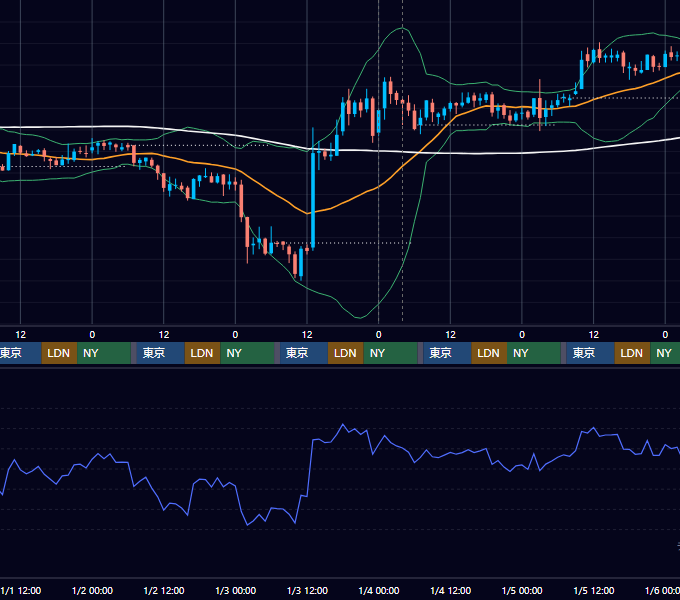Select the LDN session block on 1/1

[x=59, y=353]
